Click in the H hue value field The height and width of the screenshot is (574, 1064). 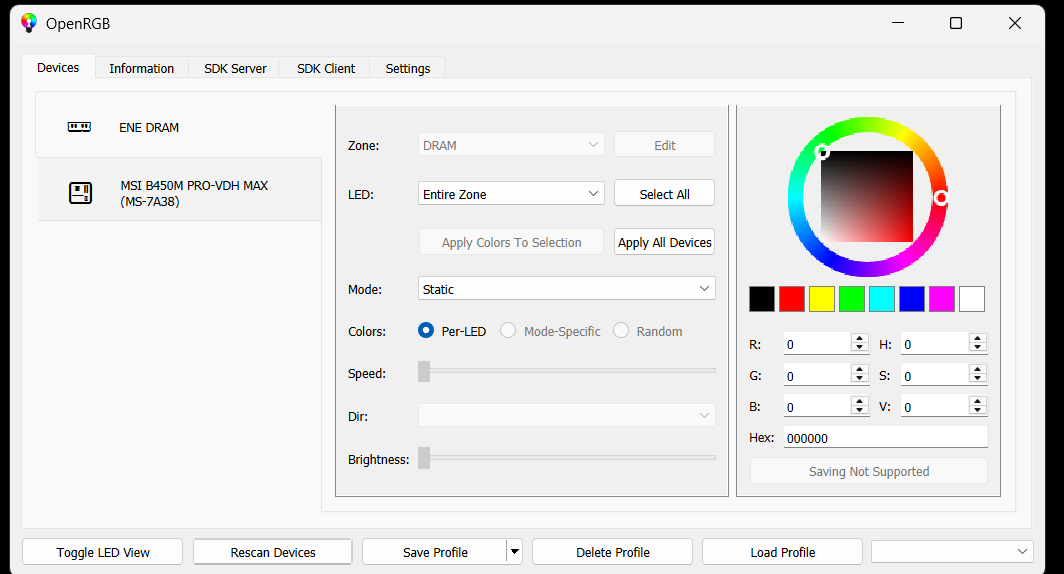tap(935, 344)
